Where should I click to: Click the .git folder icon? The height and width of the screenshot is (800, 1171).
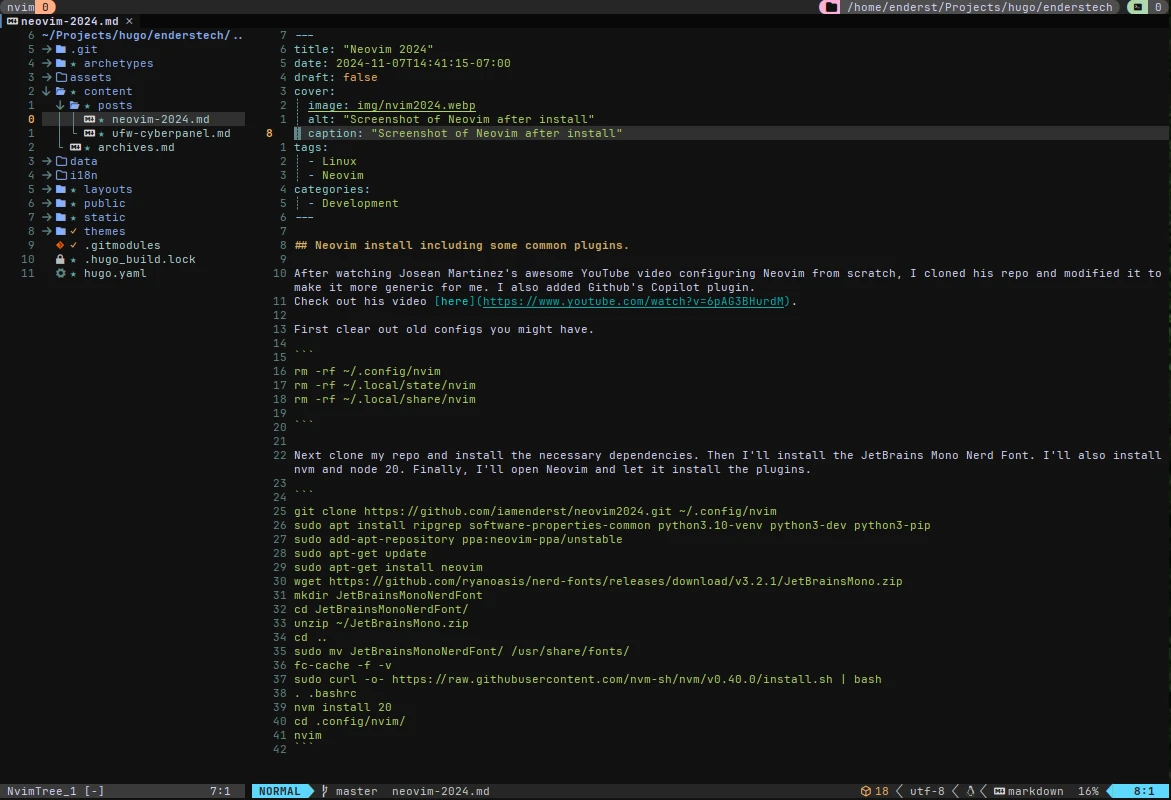(x=61, y=49)
